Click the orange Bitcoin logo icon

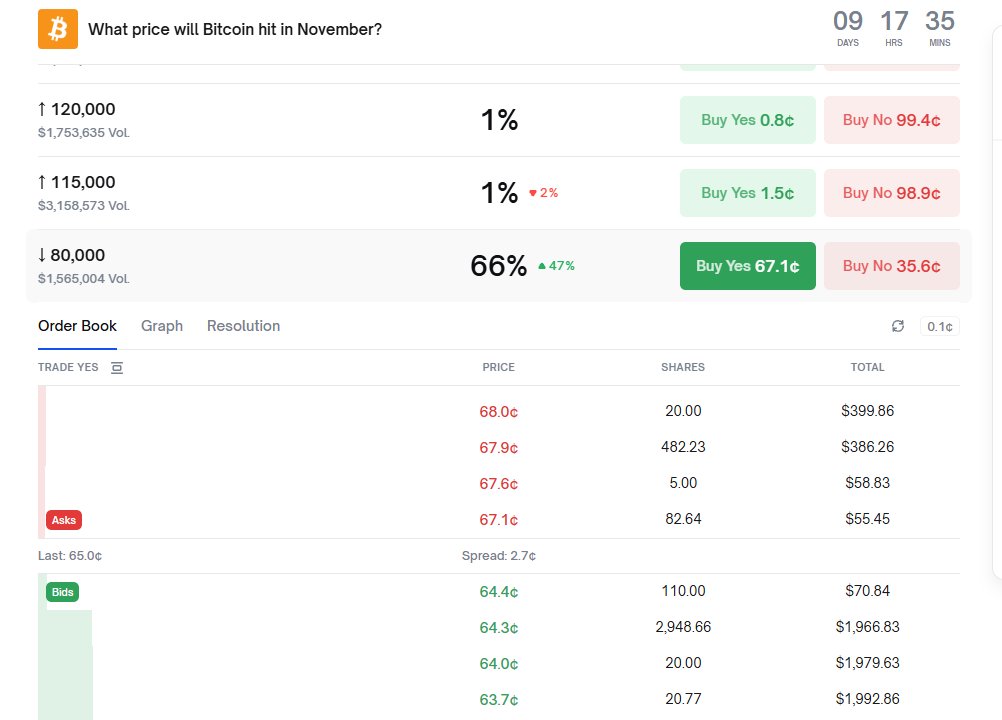click(58, 29)
